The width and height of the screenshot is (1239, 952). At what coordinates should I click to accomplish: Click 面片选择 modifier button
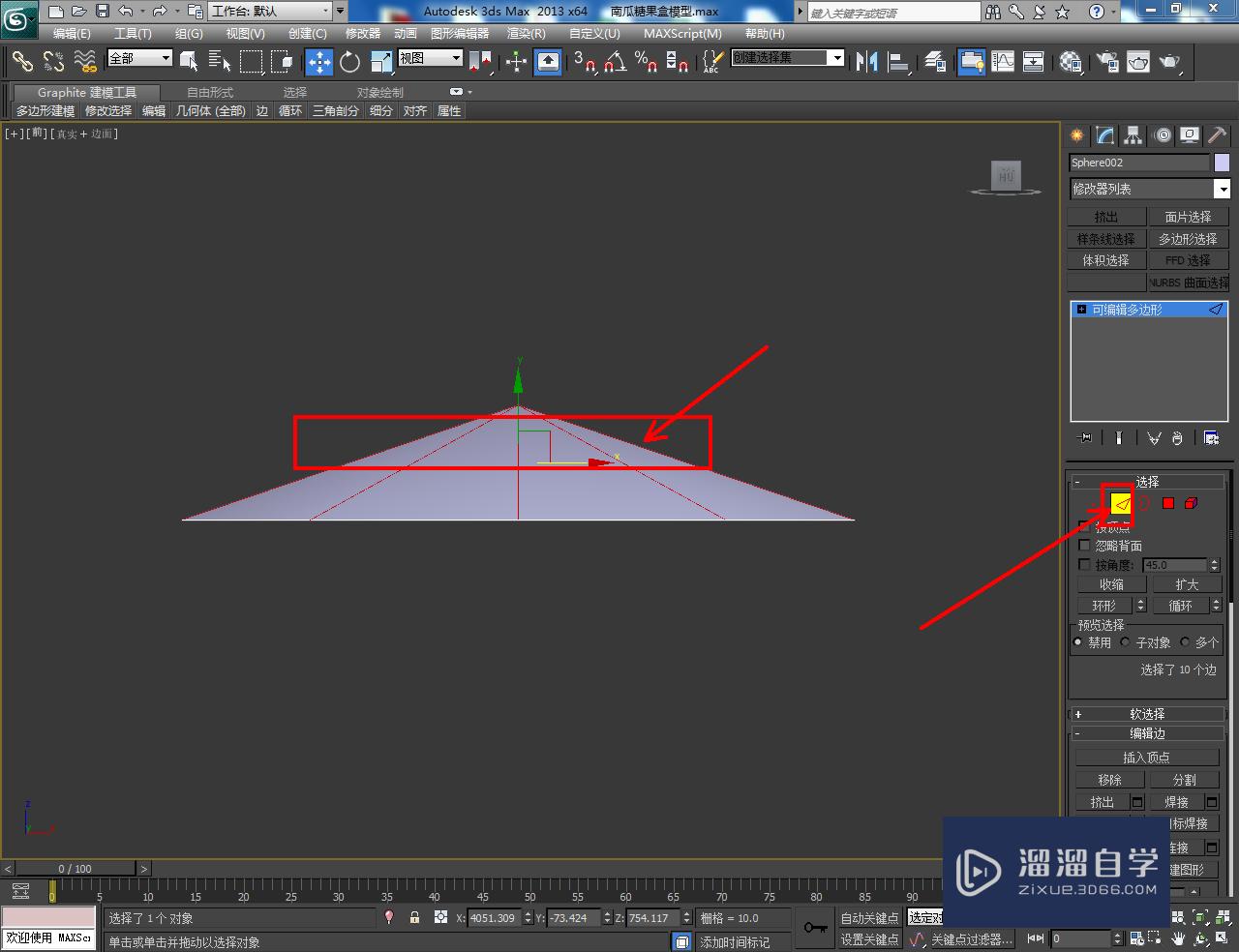click(x=1188, y=217)
